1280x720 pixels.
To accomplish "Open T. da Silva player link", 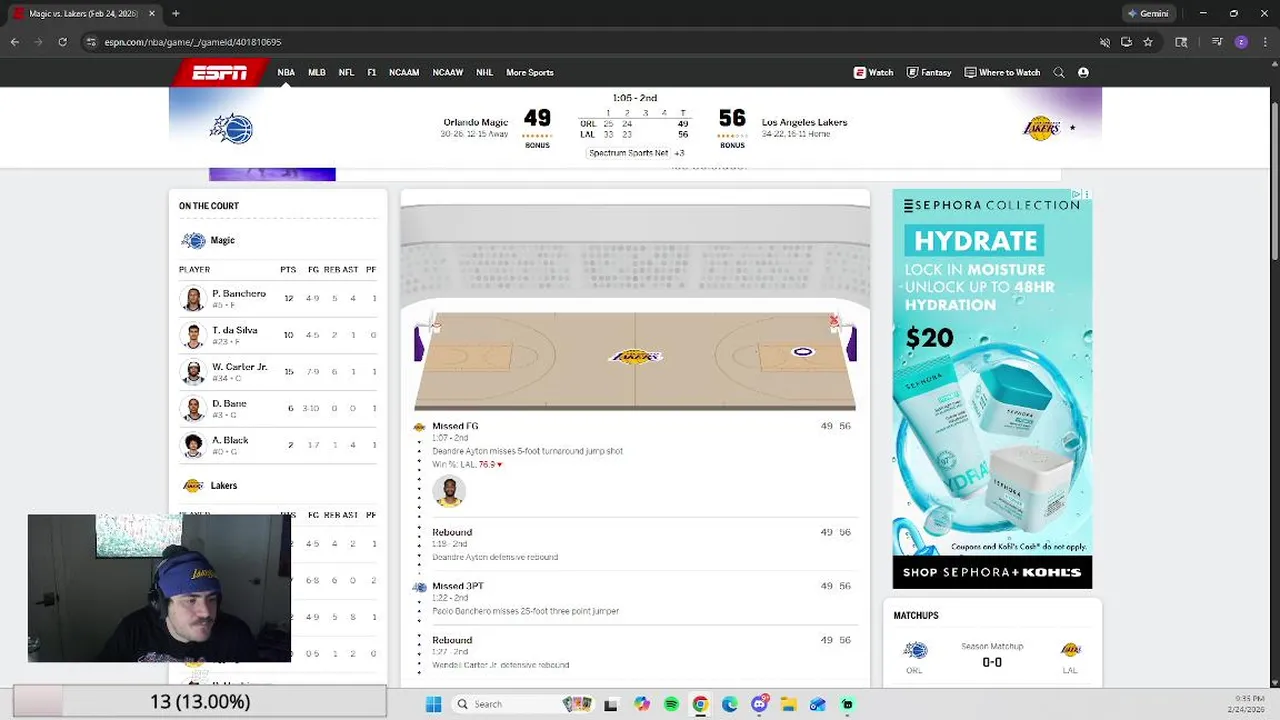I will [235, 330].
